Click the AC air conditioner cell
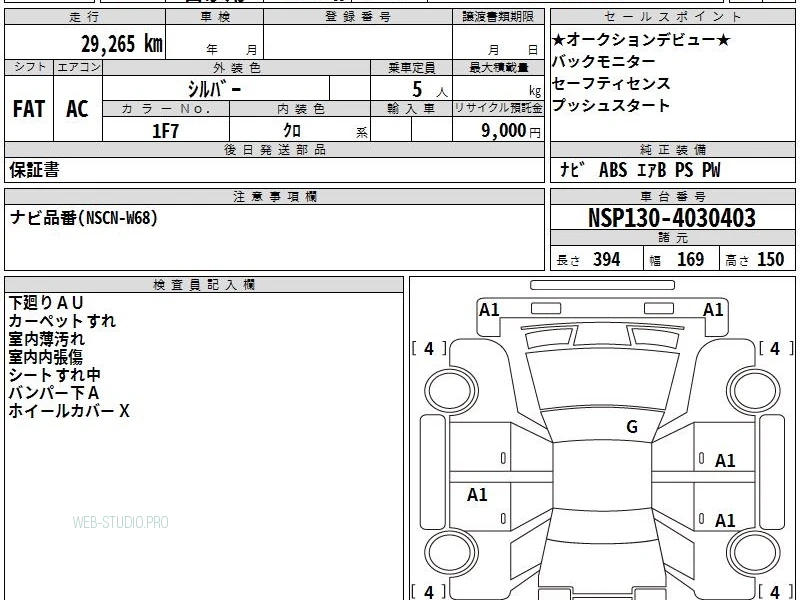 [78, 109]
